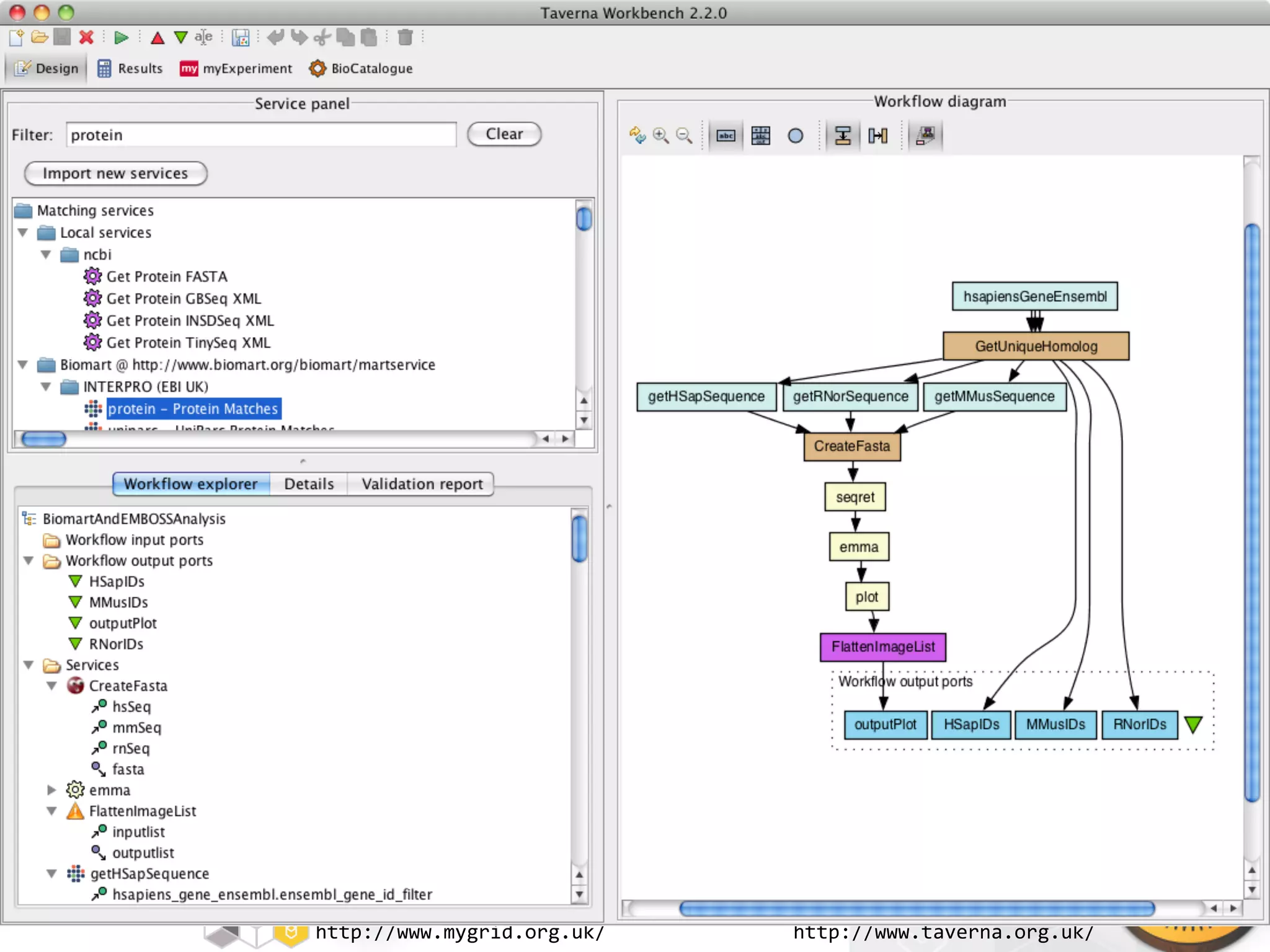Close workflow using red X icon
The width and height of the screenshot is (1270, 952).
click(86, 38)
